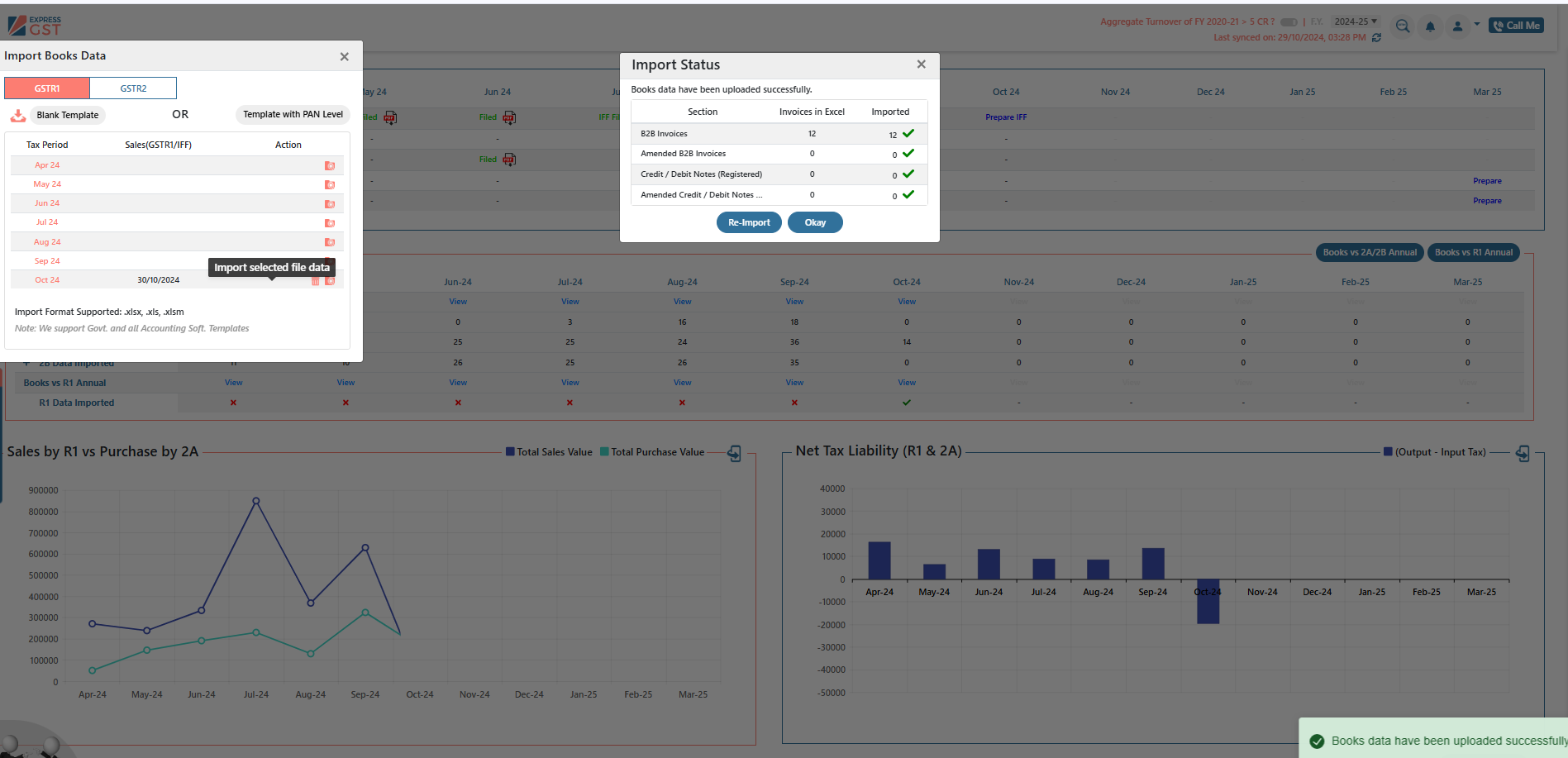
Task: Open the notifications bell
Action: (1430, 26)
